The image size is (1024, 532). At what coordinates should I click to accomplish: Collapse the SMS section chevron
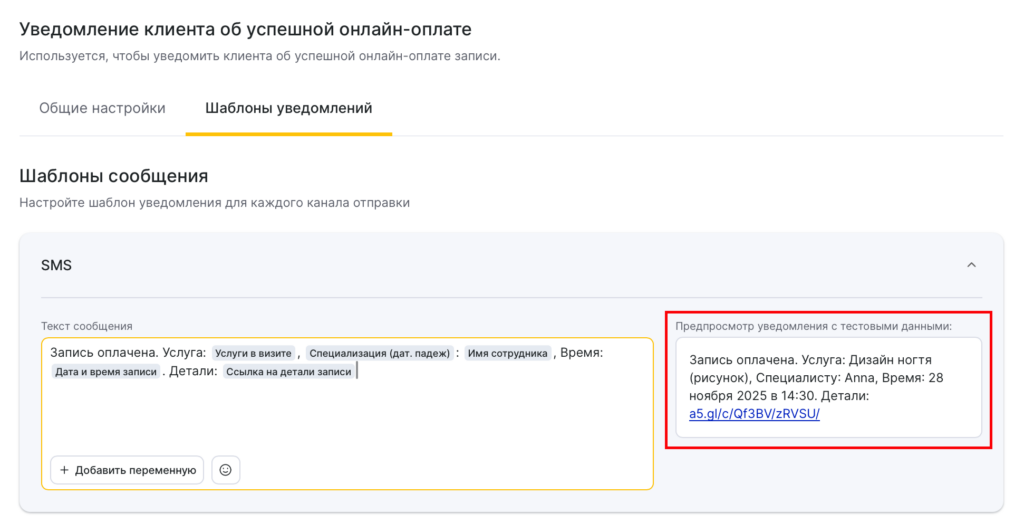970,265
